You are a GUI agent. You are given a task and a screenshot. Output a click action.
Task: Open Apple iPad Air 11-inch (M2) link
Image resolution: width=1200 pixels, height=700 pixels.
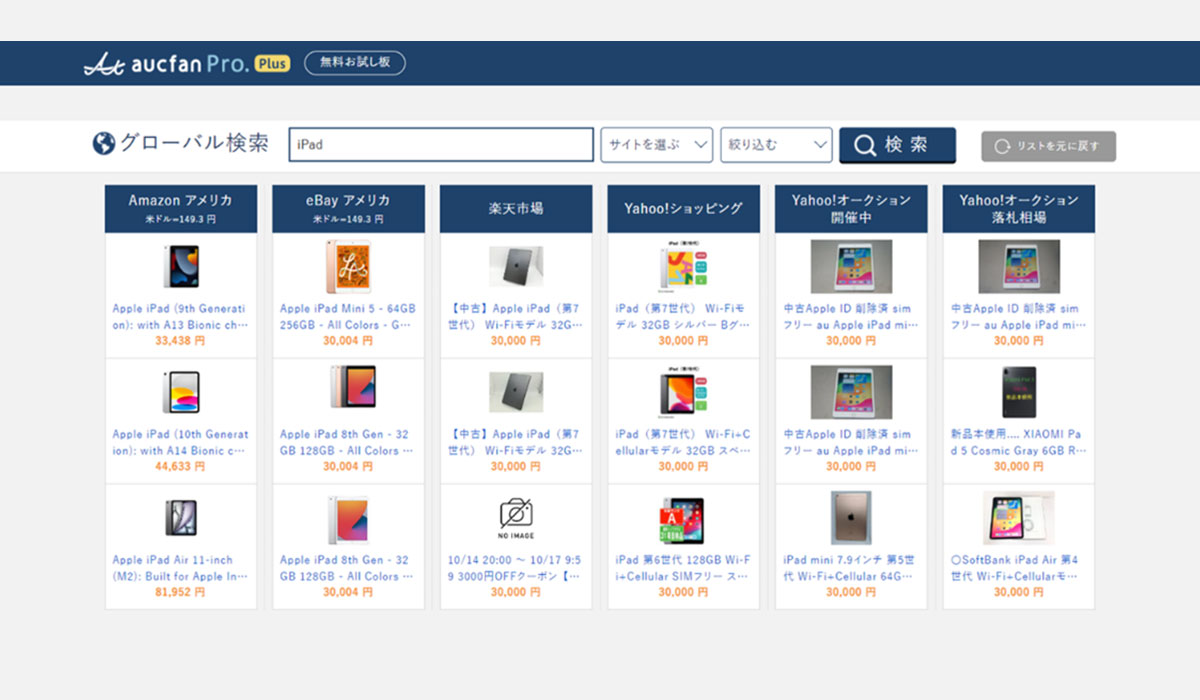(180, 569)
